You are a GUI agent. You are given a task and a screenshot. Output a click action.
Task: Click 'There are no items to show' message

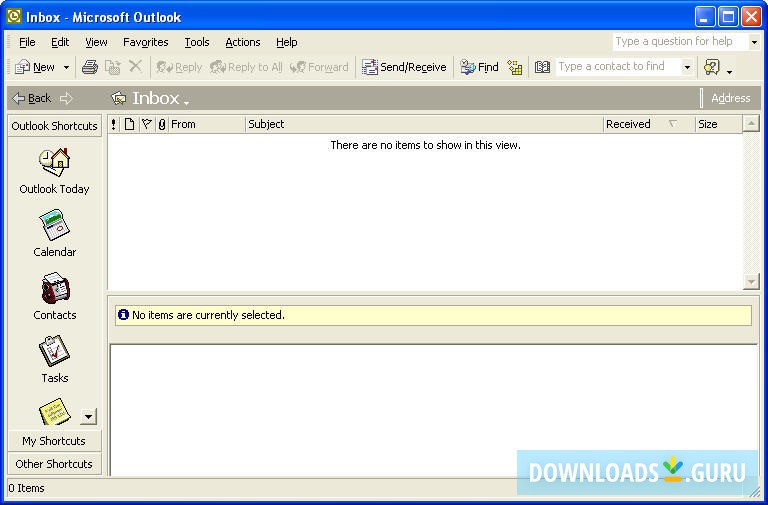click(x=425, y=145)
